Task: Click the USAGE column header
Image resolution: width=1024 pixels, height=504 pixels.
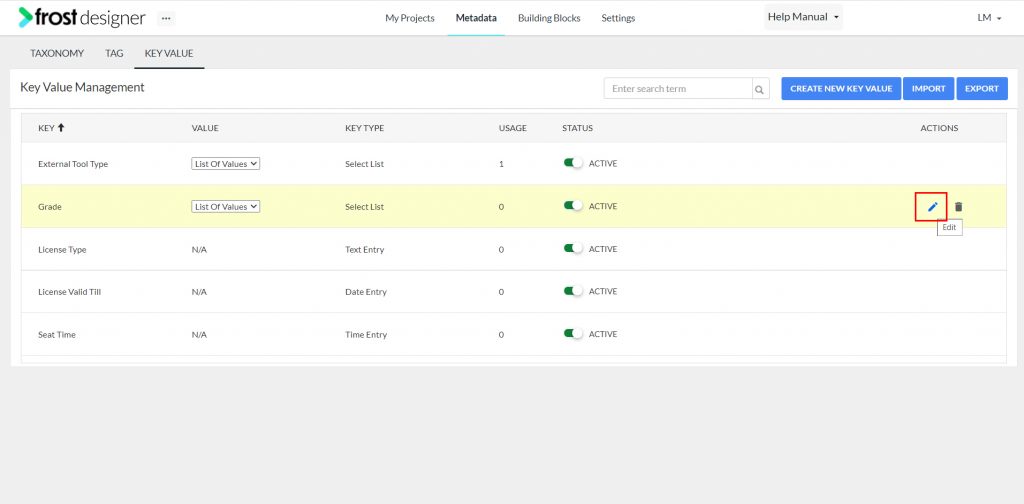Action: (513, 128)
